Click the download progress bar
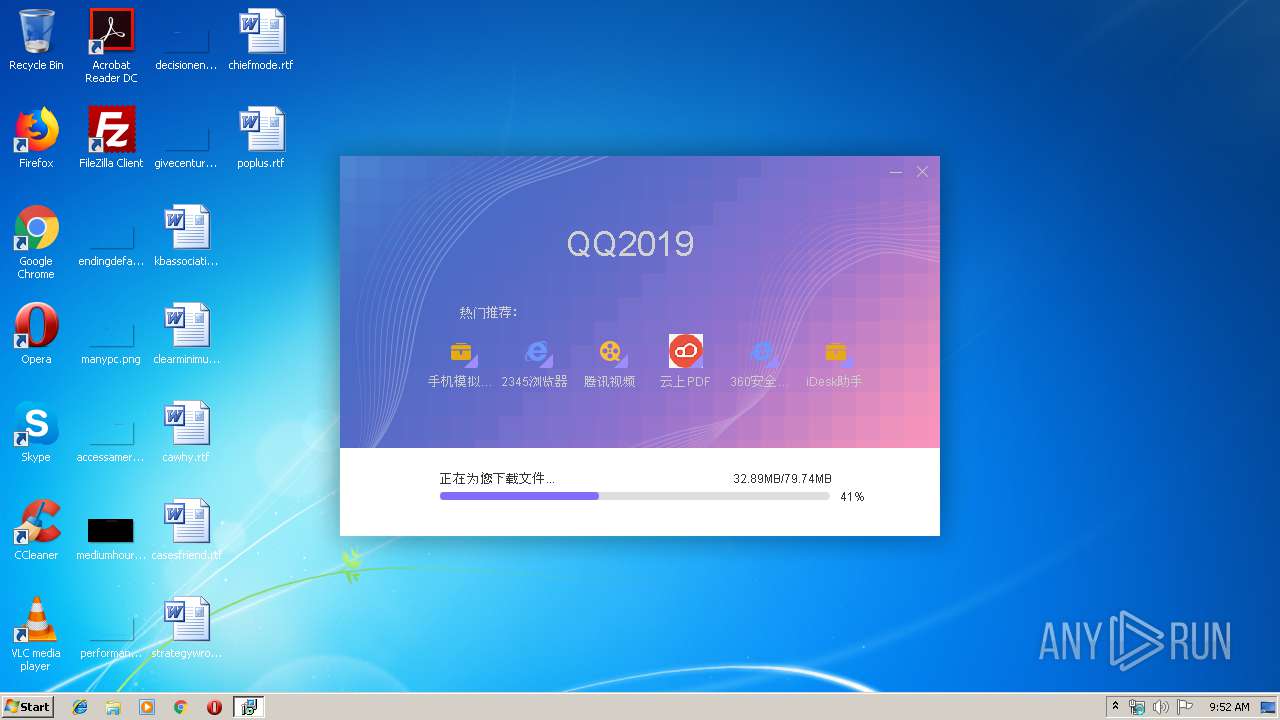This screenshot has height=720, width=1280. [635, 496]
